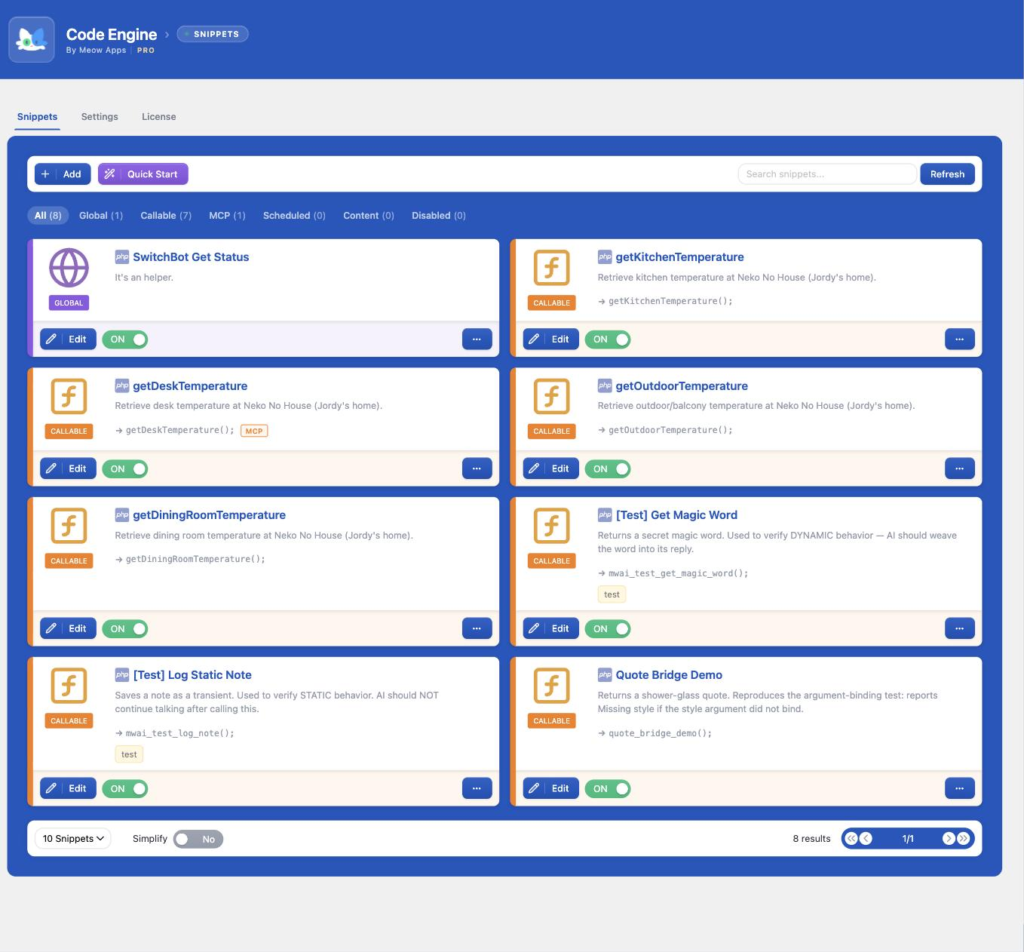Viewport: 1024px width, 952px height.
Task: Filter snippets by Scheduled (0)
Action: coord(294,215)
